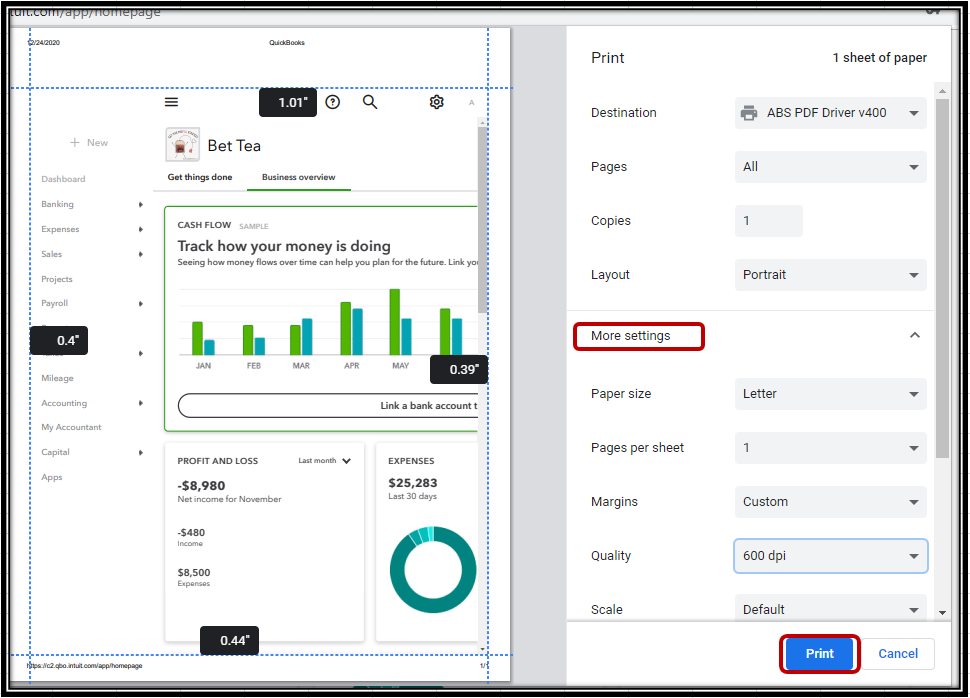Open the Layout dropdown set to Portrait

coord(830,275)
